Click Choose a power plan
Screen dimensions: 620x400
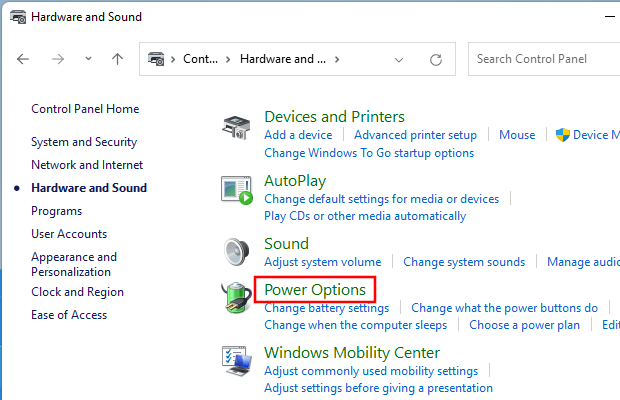click(x=524, y=325)
